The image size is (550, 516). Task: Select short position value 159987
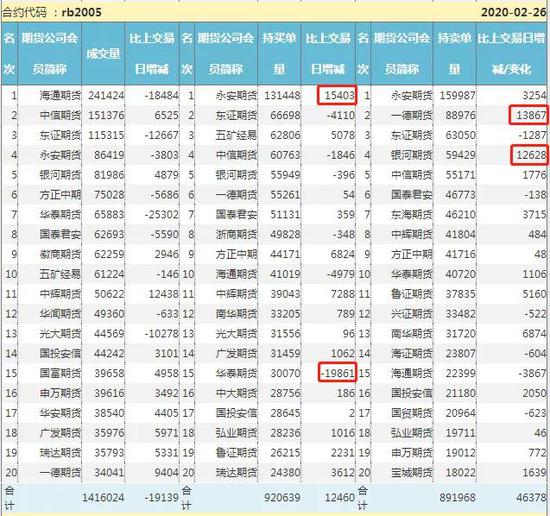coord(458,95)
